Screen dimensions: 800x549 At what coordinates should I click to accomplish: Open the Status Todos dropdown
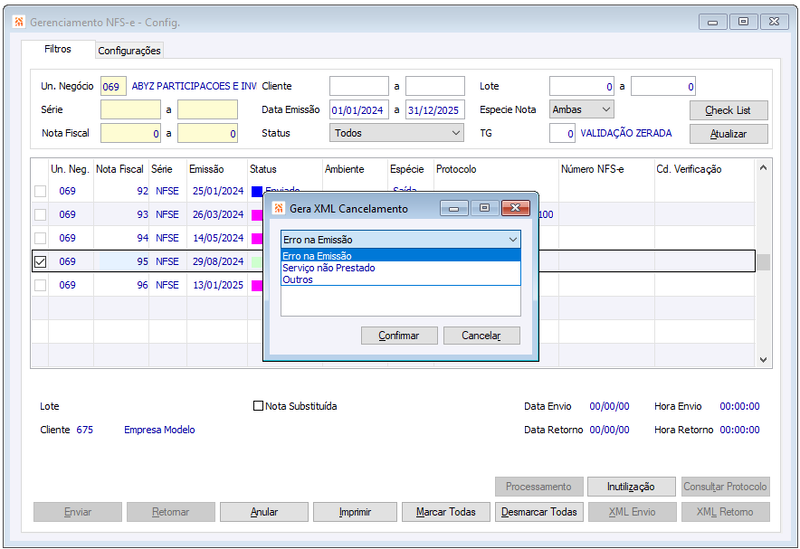(x=396, y=133)
